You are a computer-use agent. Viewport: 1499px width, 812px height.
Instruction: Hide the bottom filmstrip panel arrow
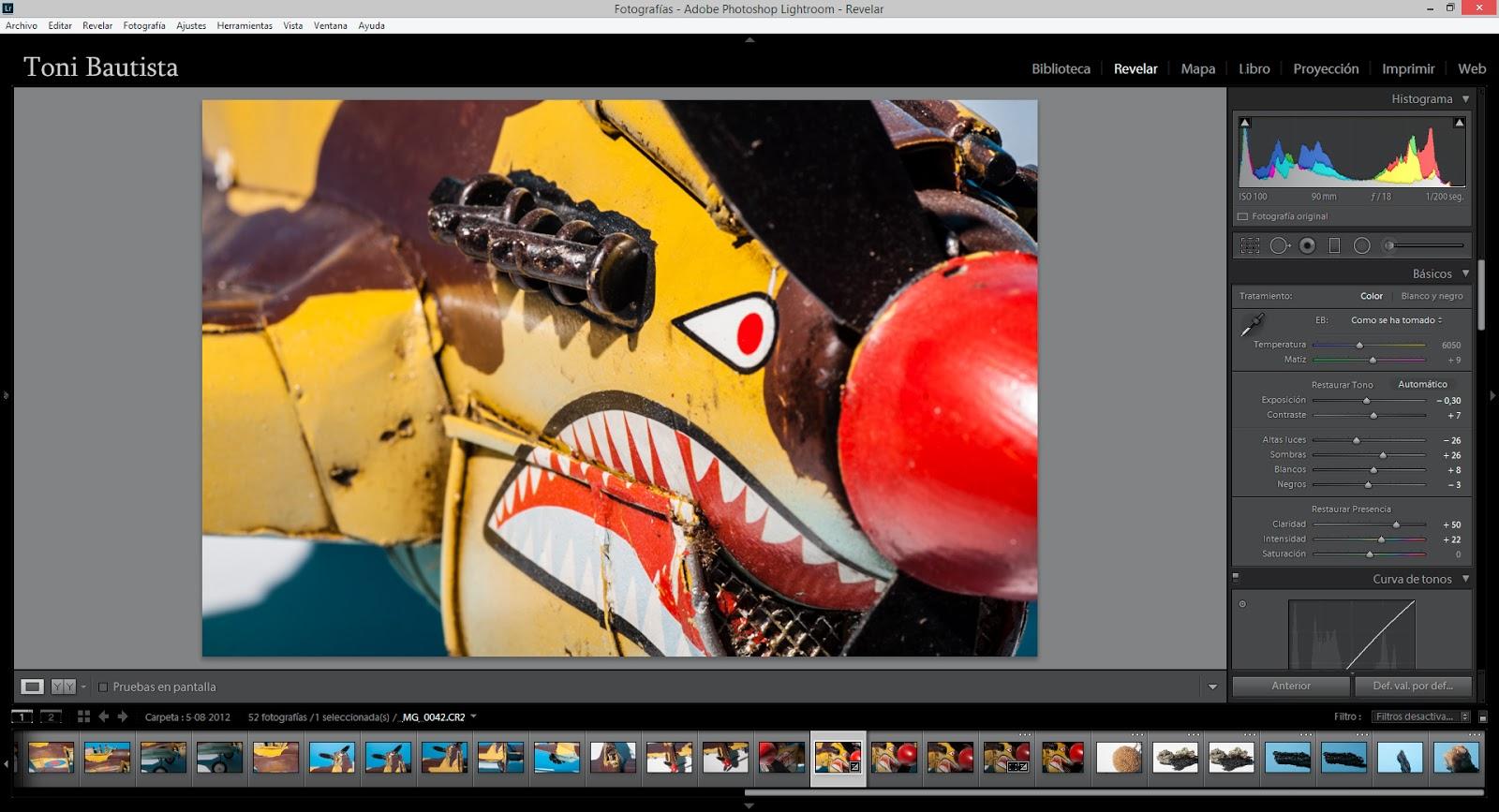749,805
